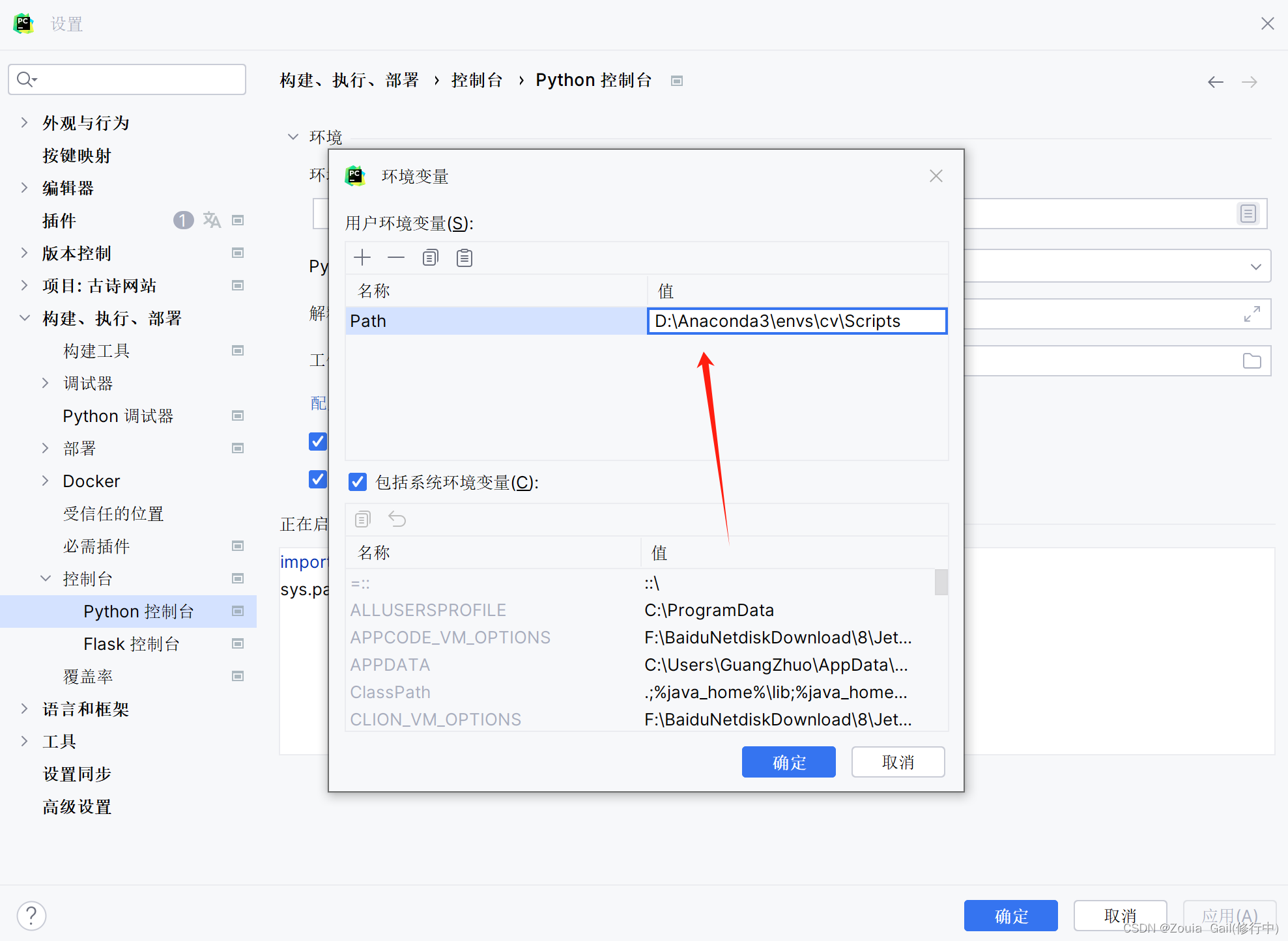Viewport: 1288px width, 941px height.
Task: Toggle the second blue checkbox behind the dialog
Action: (x=317, y=479)
